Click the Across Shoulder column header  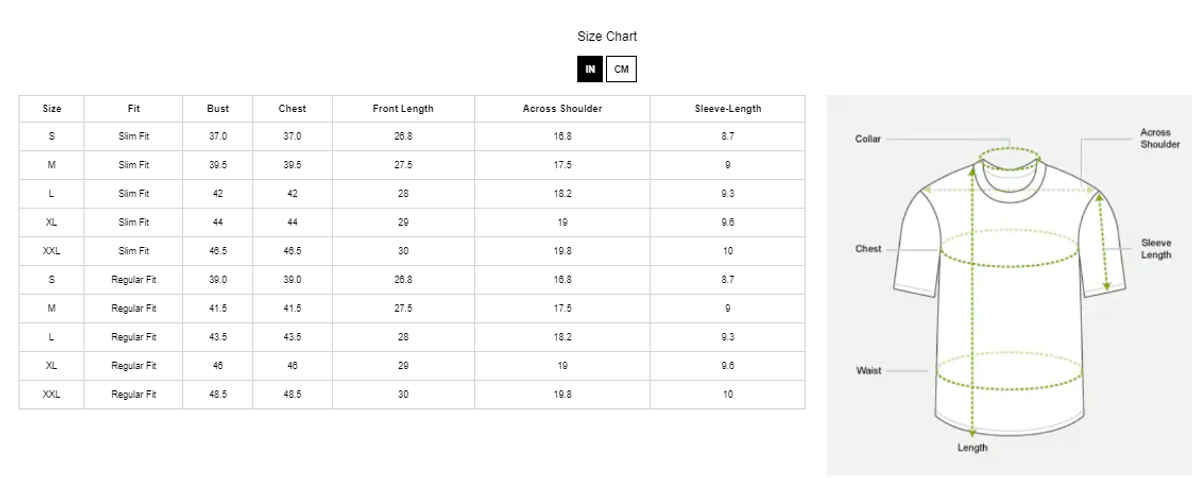tap(562, 108)
